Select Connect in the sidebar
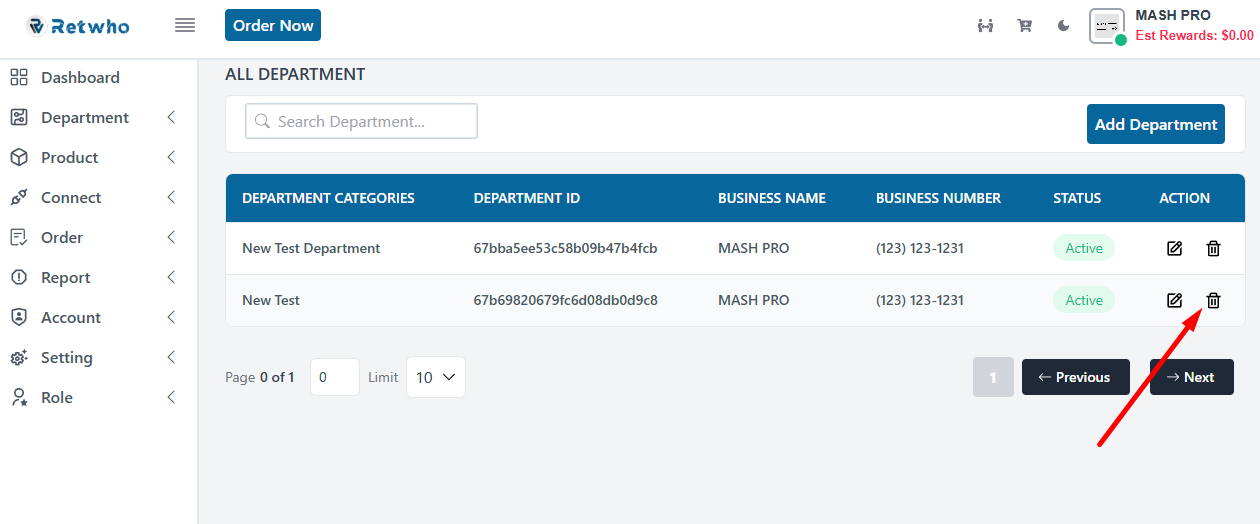 click(71, 197)
